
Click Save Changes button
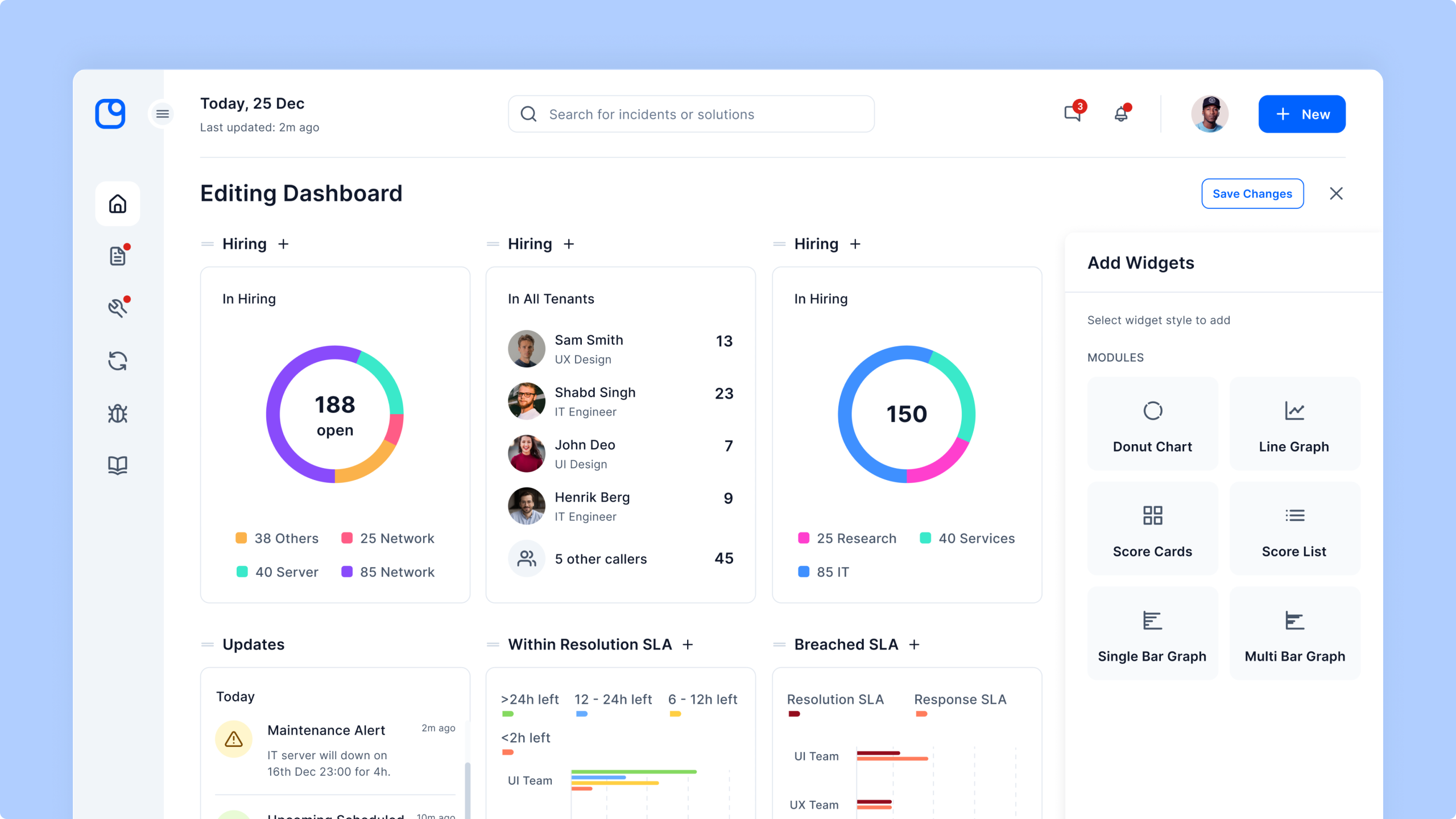coord(1252,194)
